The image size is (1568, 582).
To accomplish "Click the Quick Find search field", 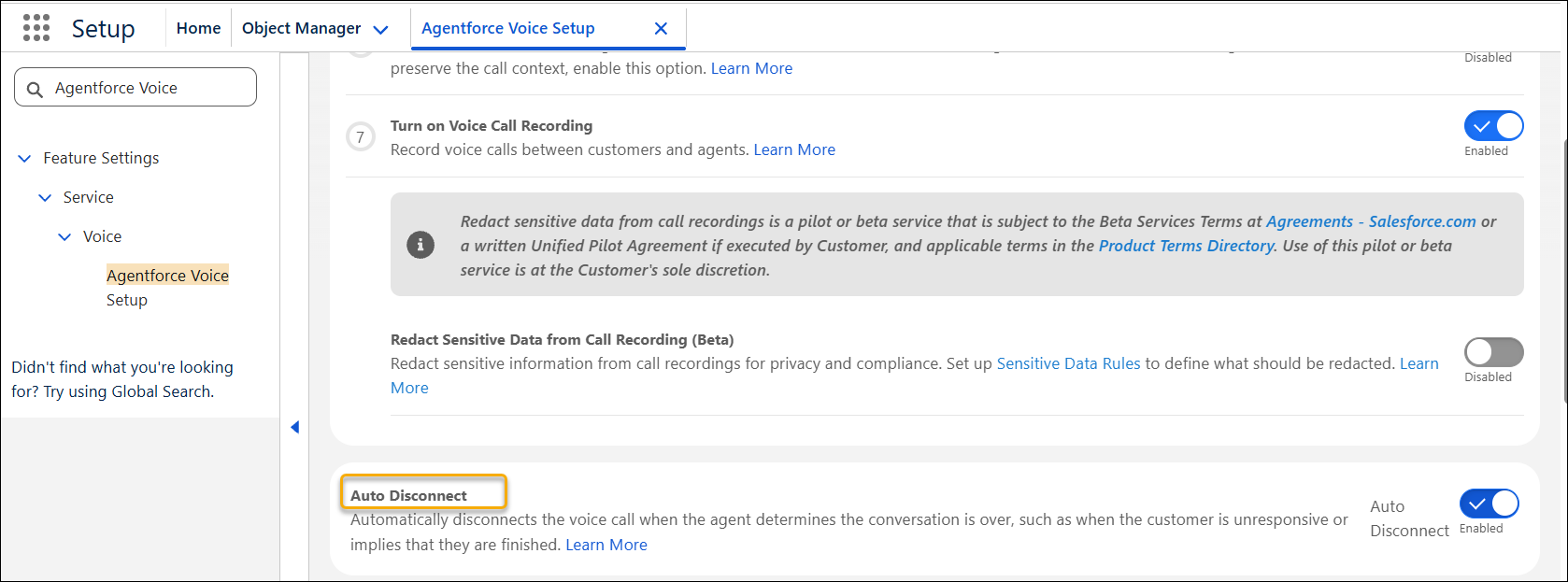I will 135,87.
